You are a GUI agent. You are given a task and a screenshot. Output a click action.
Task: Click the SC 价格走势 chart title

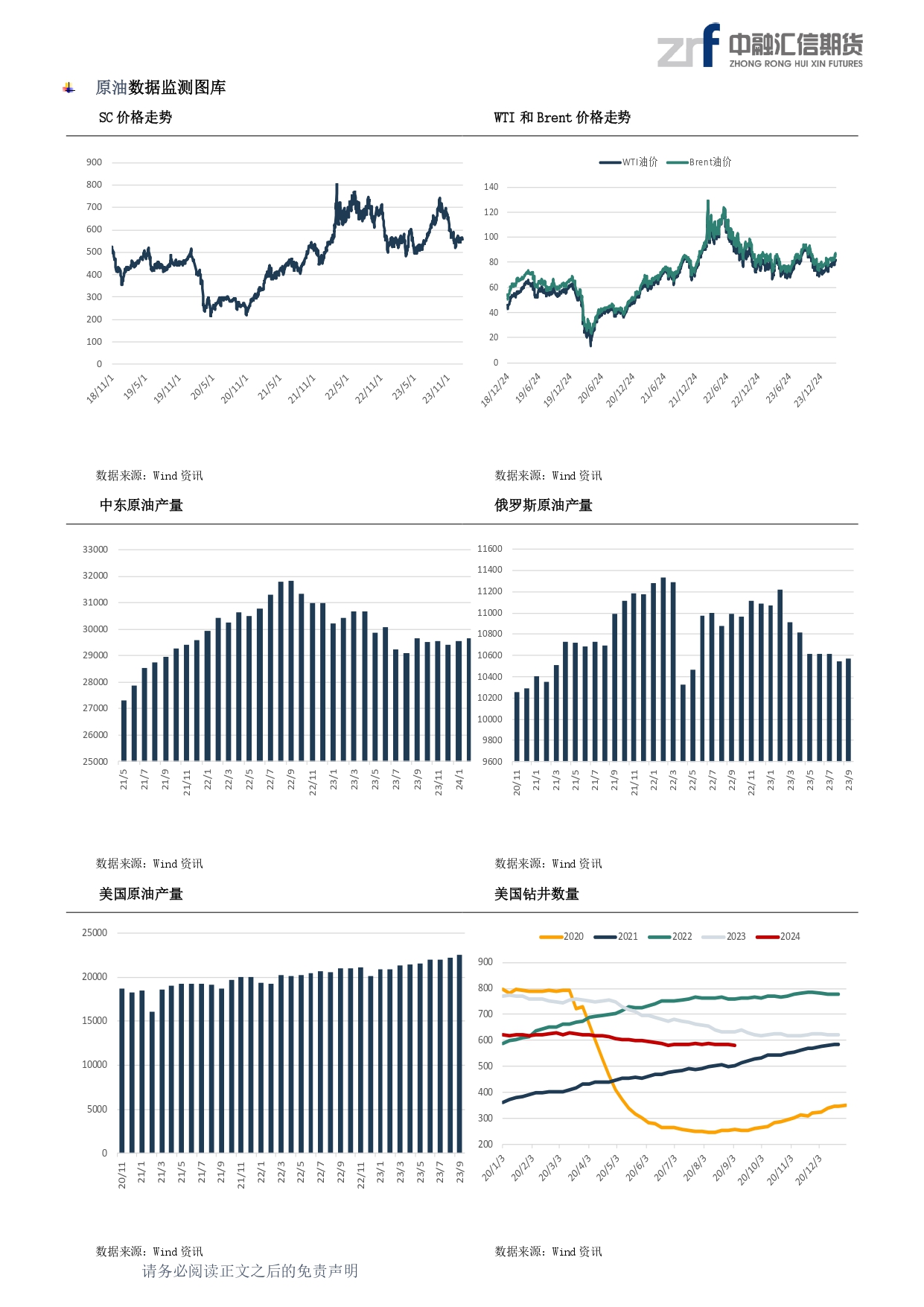(x=136, y=118)
